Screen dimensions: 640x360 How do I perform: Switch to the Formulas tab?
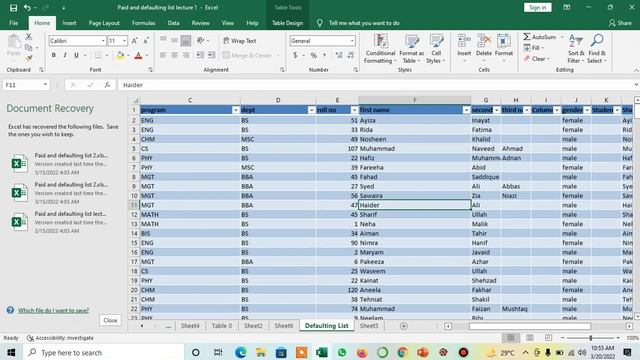144,23
